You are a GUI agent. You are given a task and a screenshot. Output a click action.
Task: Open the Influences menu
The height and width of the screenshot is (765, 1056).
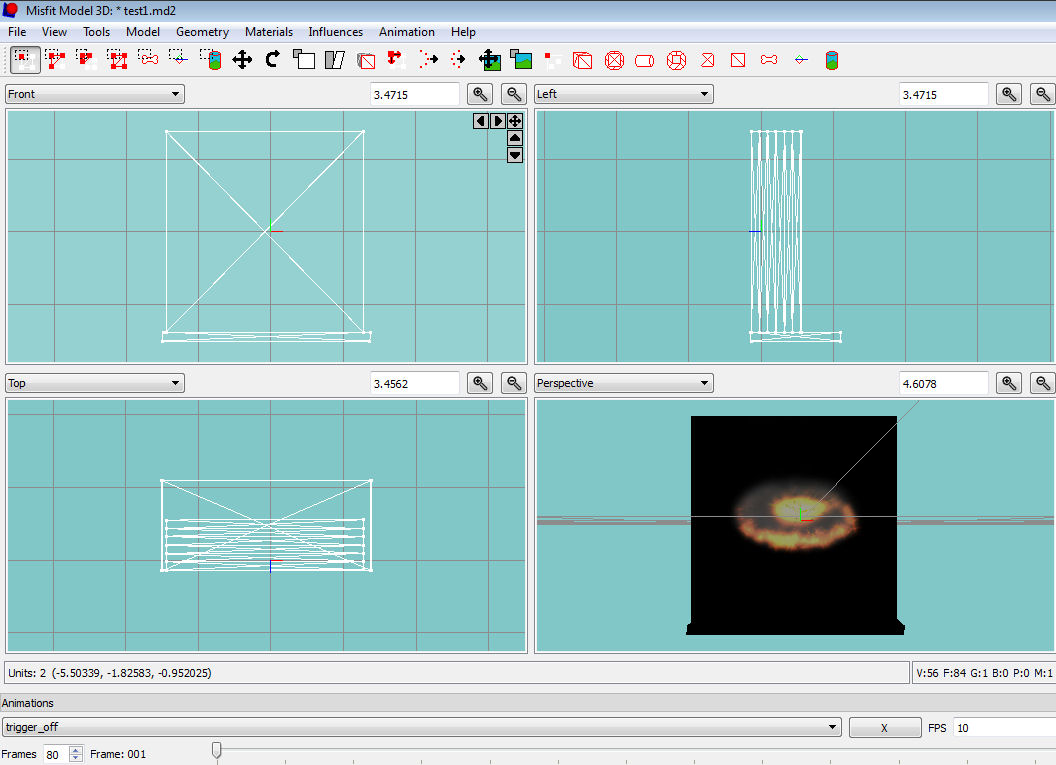pos(335,32)
